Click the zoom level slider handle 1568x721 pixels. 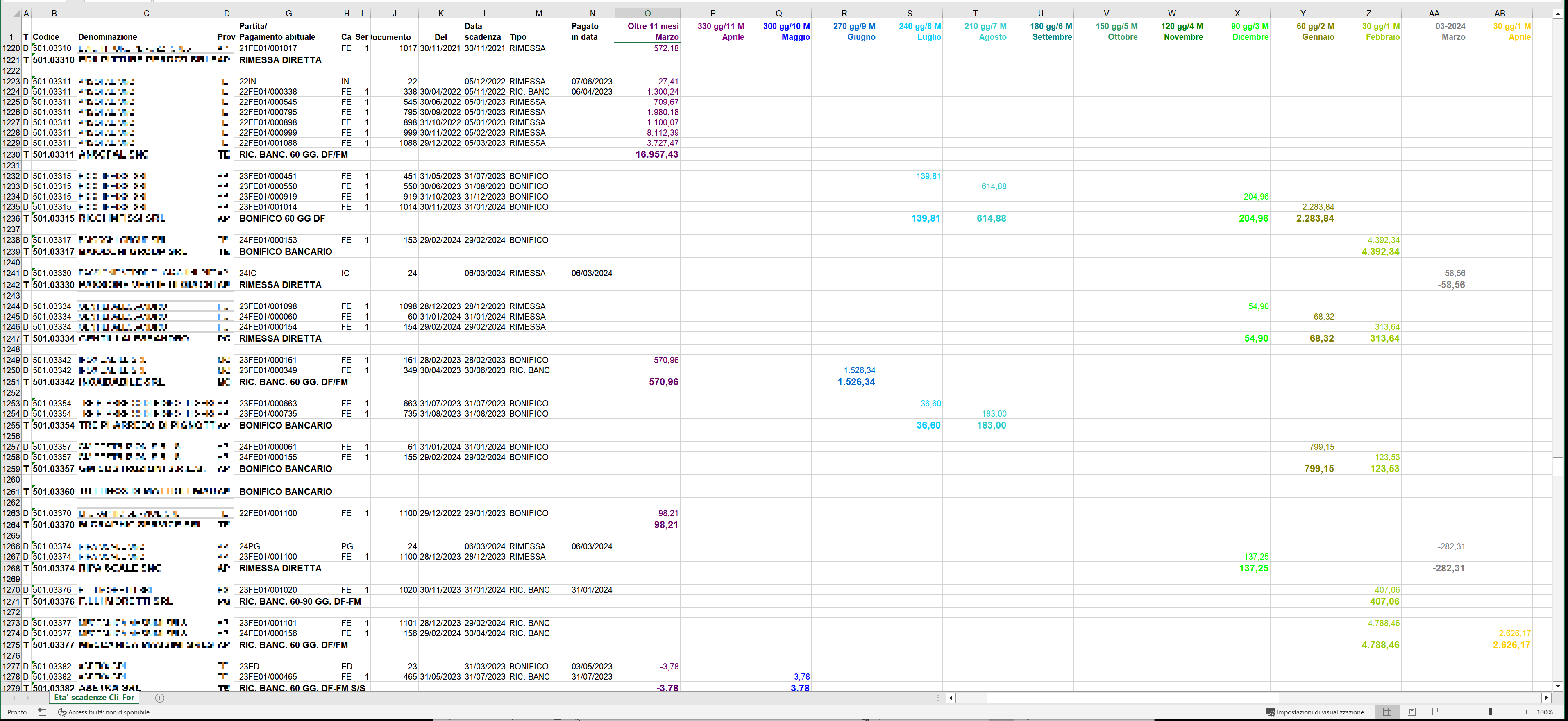point(1491,712)
